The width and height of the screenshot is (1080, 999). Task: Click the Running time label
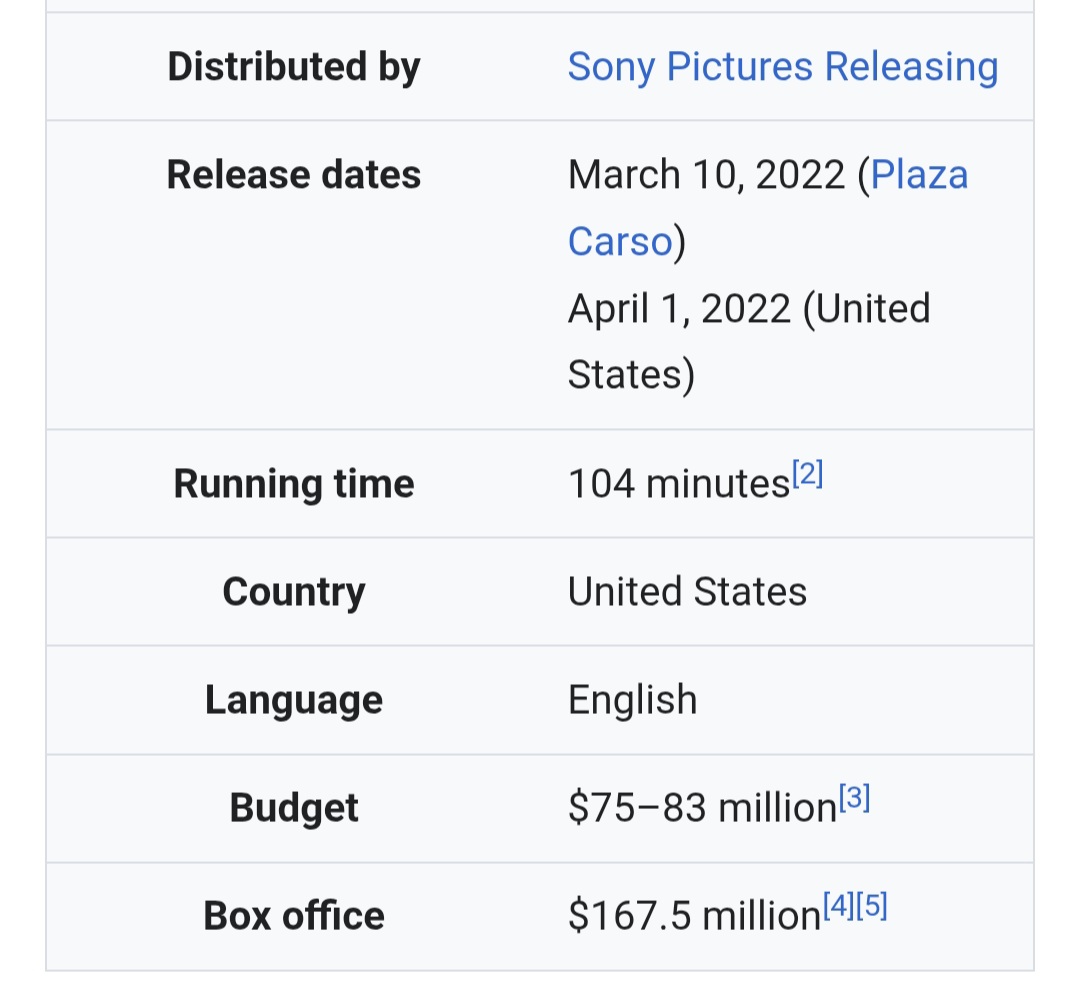point(294,484)
